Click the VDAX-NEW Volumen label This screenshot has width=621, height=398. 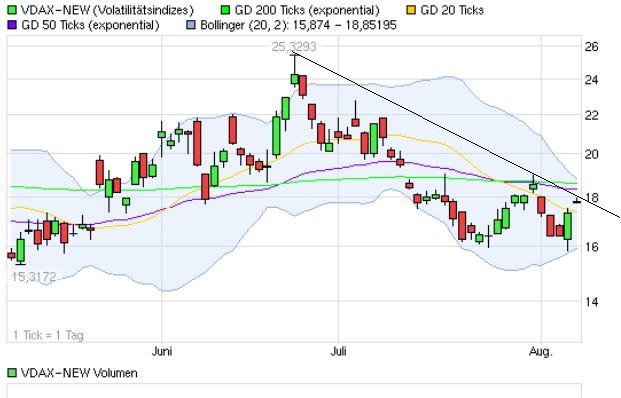(79, 373)
